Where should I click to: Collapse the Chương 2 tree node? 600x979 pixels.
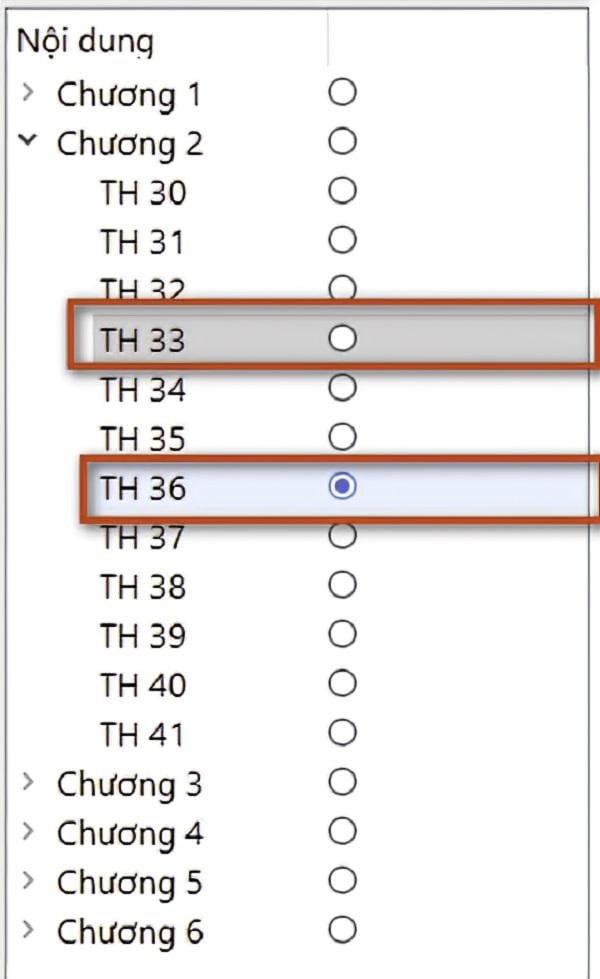28,143
